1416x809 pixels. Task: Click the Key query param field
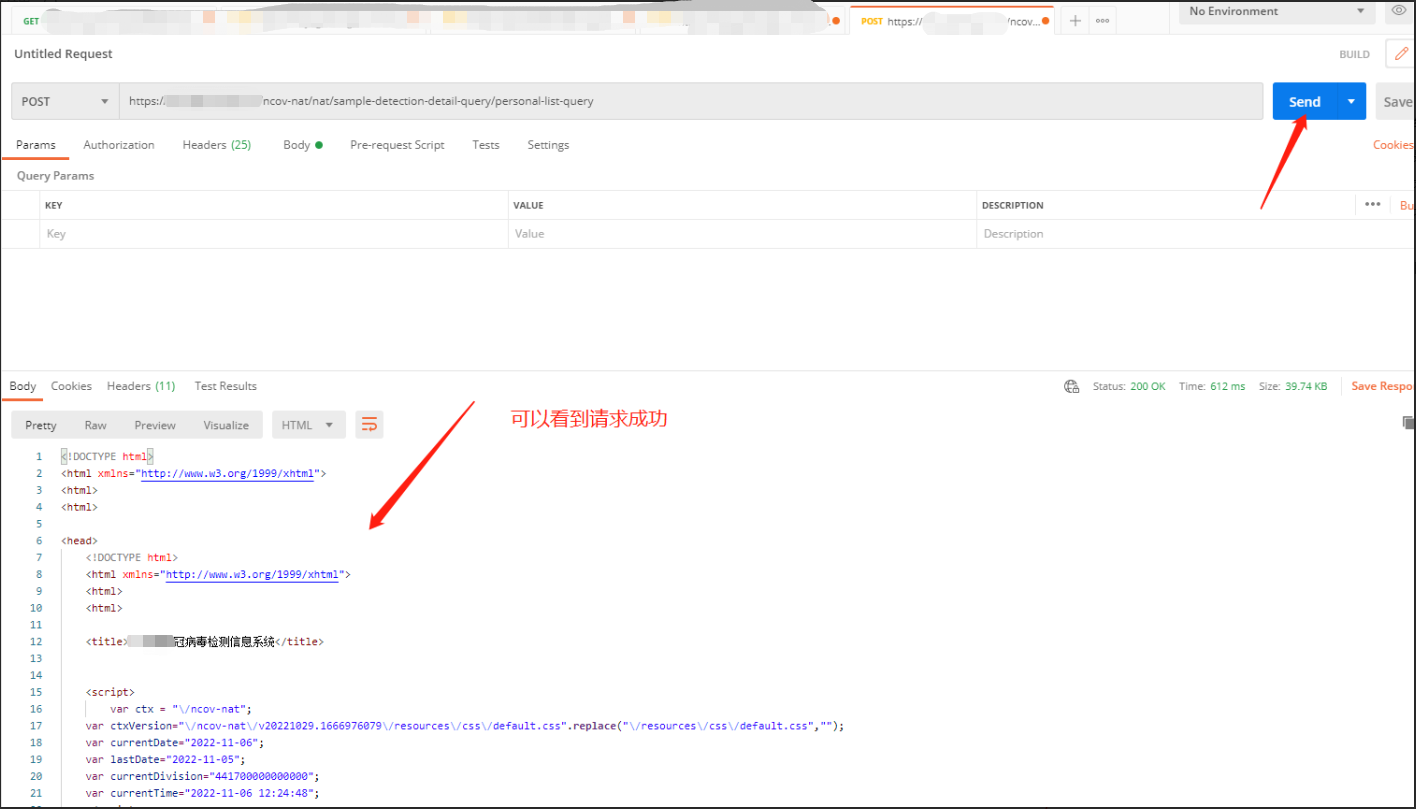[274, 234]
